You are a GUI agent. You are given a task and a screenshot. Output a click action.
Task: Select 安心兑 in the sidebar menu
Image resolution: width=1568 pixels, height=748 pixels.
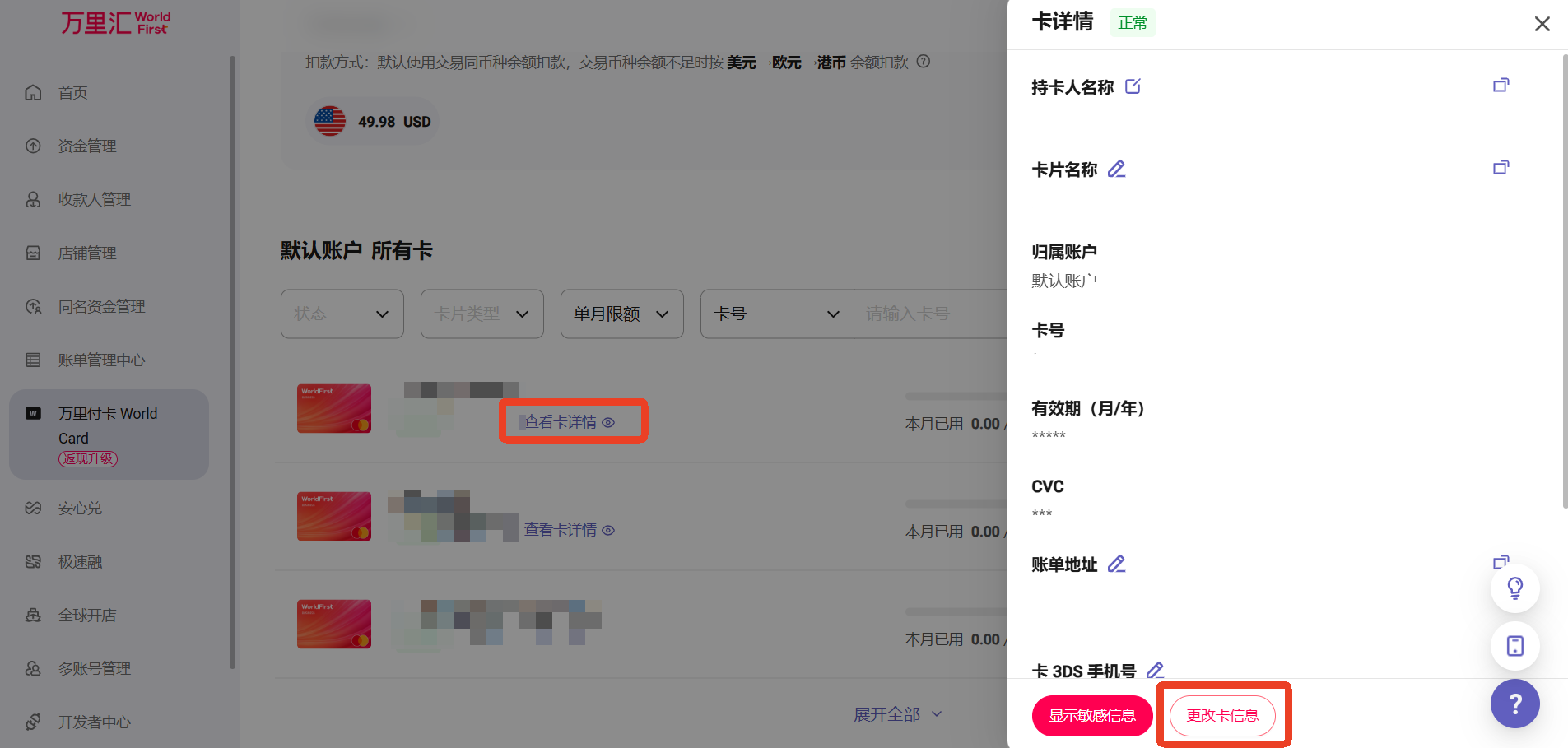[x=80, y=509]
